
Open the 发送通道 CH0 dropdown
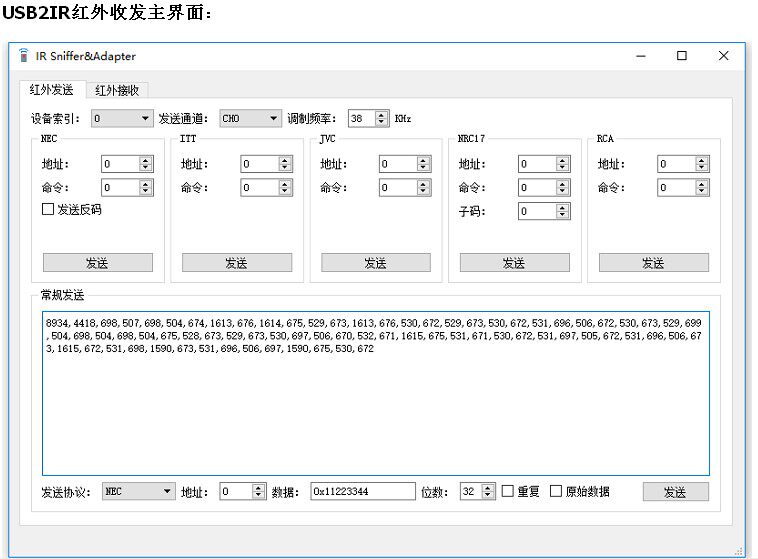pyautogui.click(x=250, y=118)
